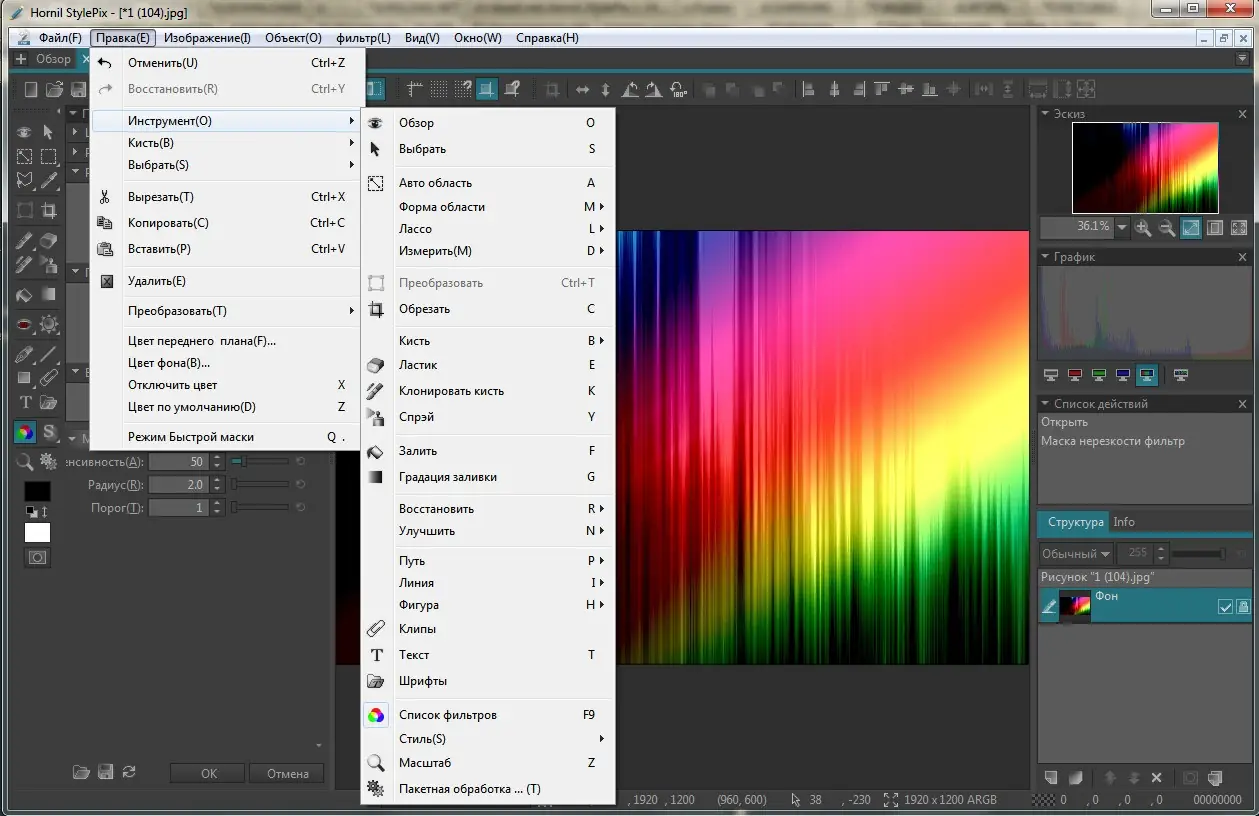
Task: Choose the Crop (Обрезать) tool in submenu
Action: coord(424,309)
